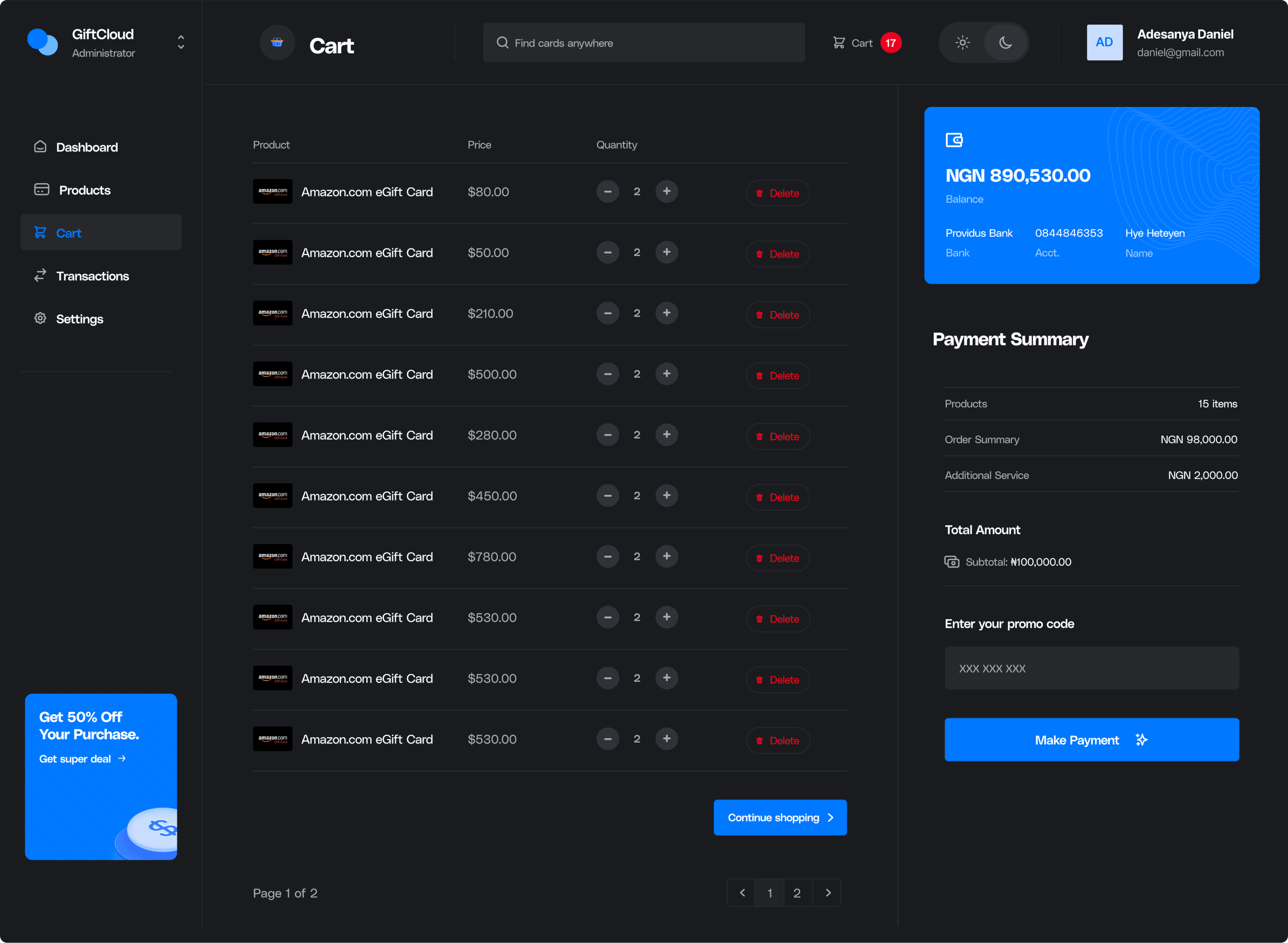Select page 2 in pagination
Screen dimensions: 1288x943
797,893
